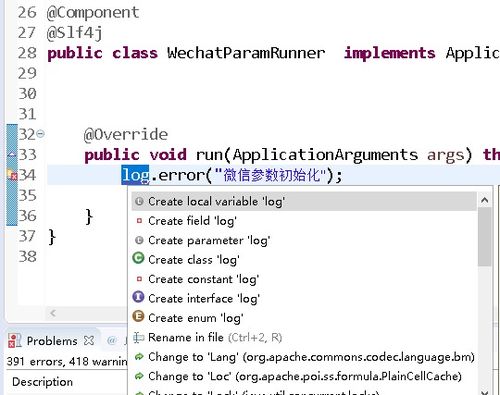Click the '@Override' annotation

(126, 134)
